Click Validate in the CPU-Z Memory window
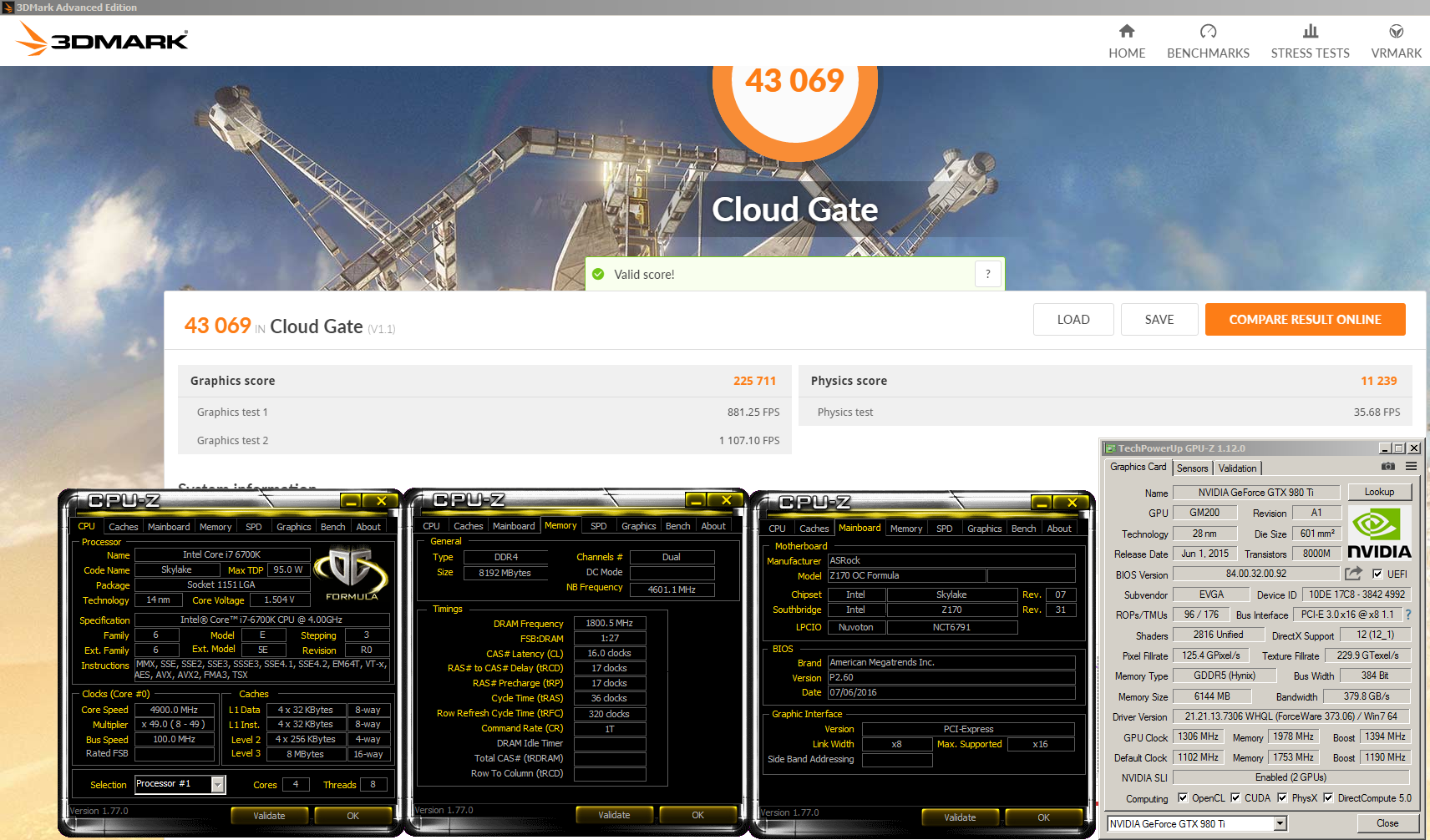 (x=614, y=815)
